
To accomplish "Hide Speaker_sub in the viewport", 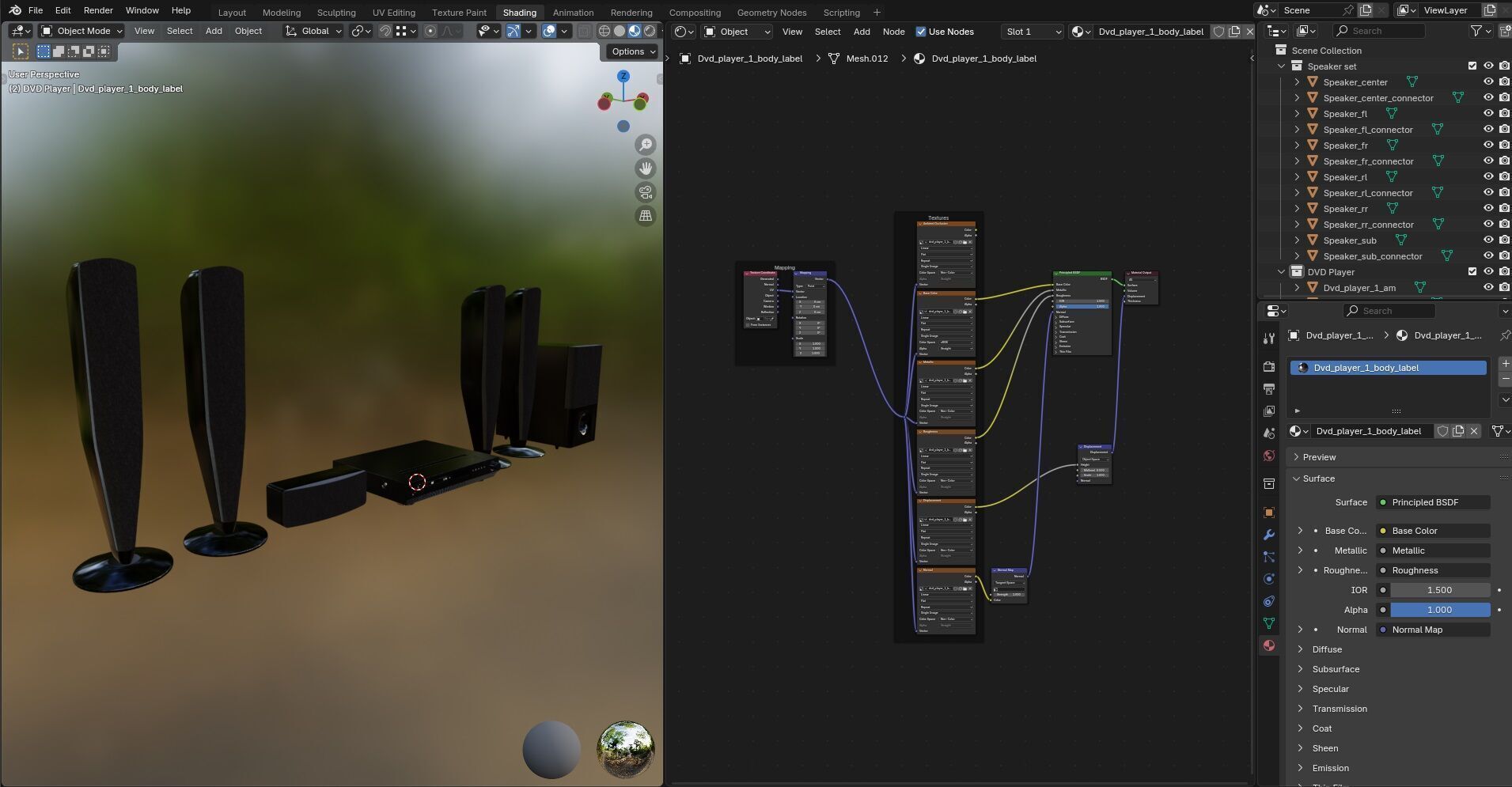I will pos(1488,240).
